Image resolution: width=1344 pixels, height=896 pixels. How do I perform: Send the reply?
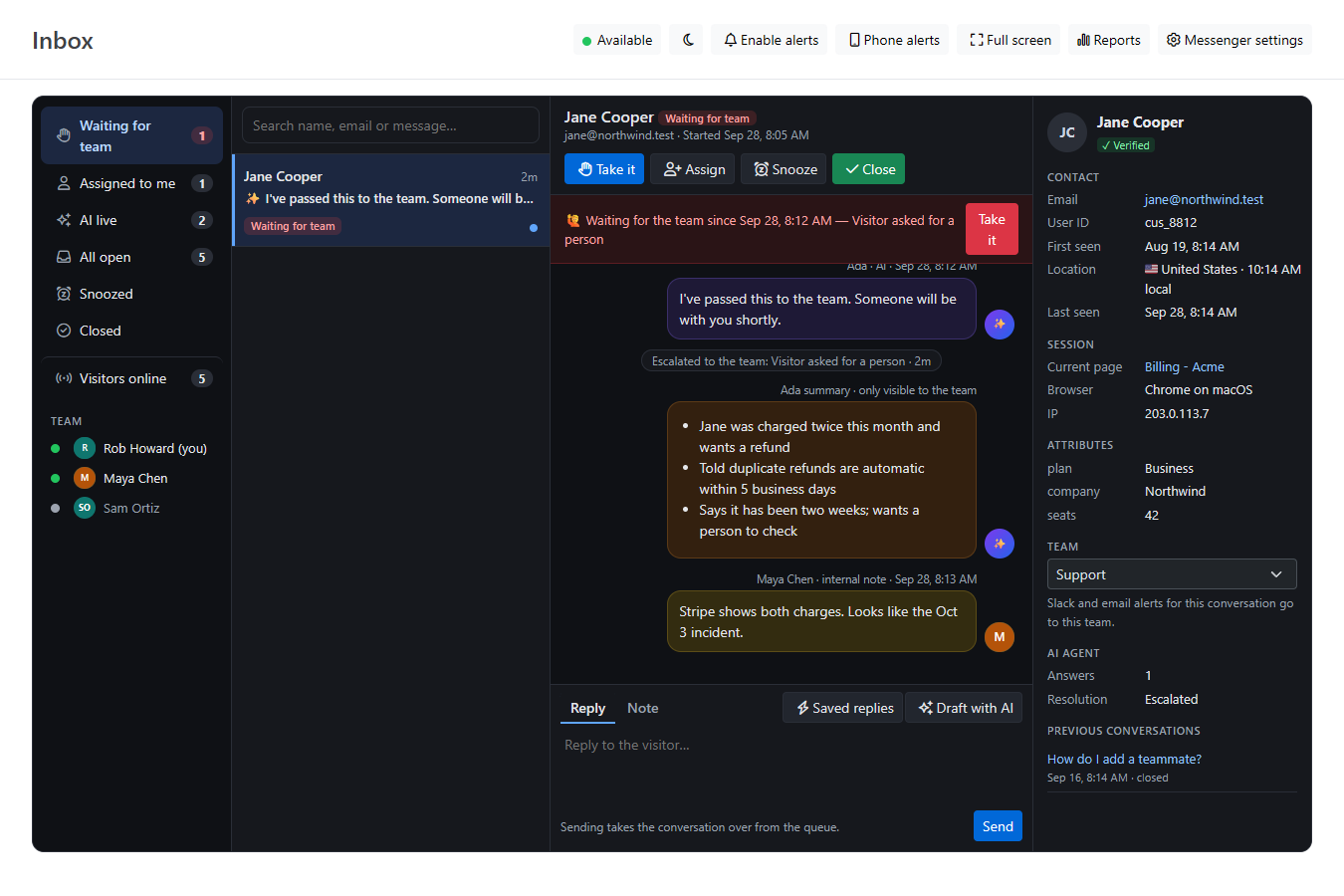[x=998, y=826]
